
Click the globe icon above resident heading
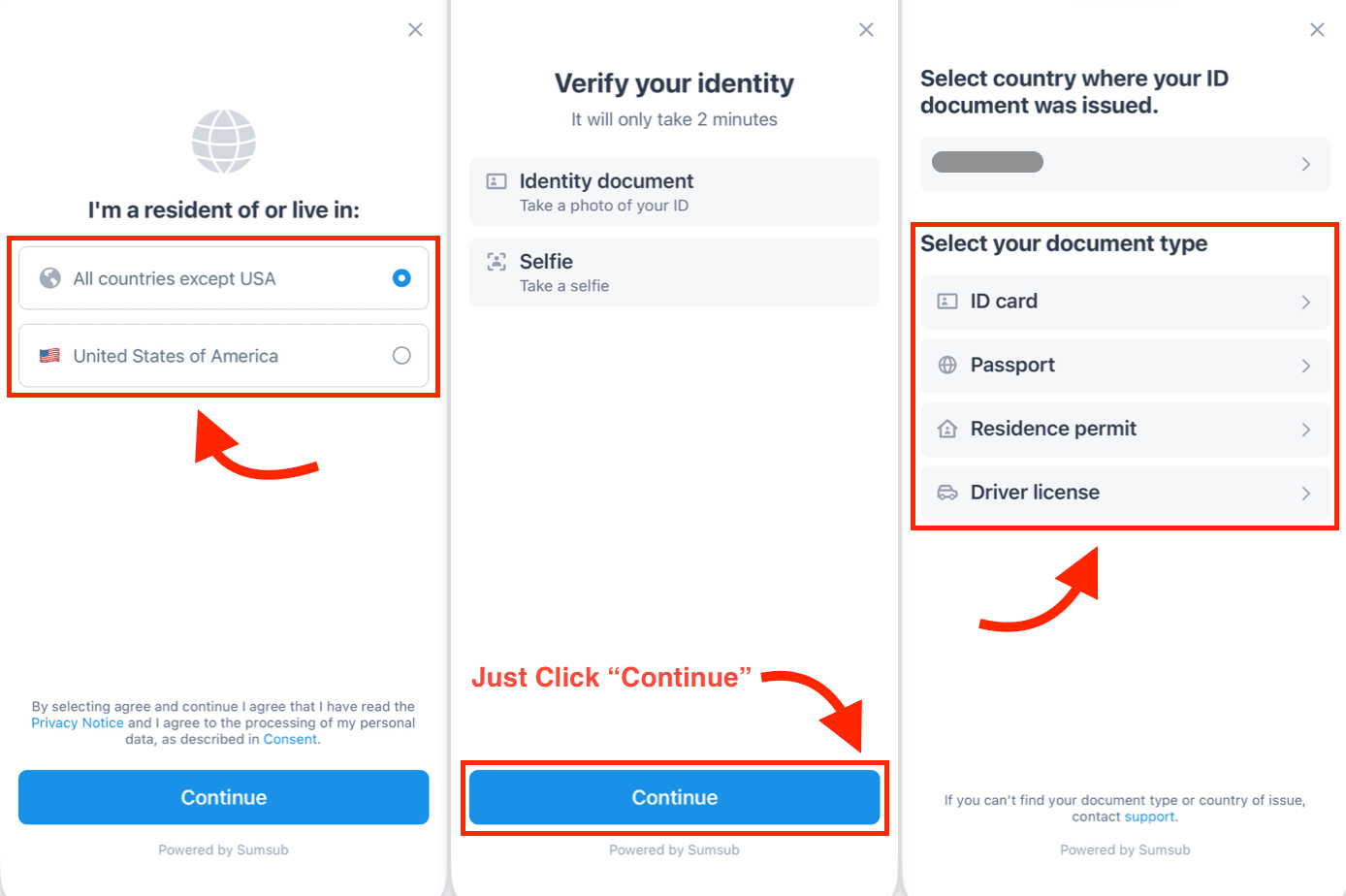(224, 142)
